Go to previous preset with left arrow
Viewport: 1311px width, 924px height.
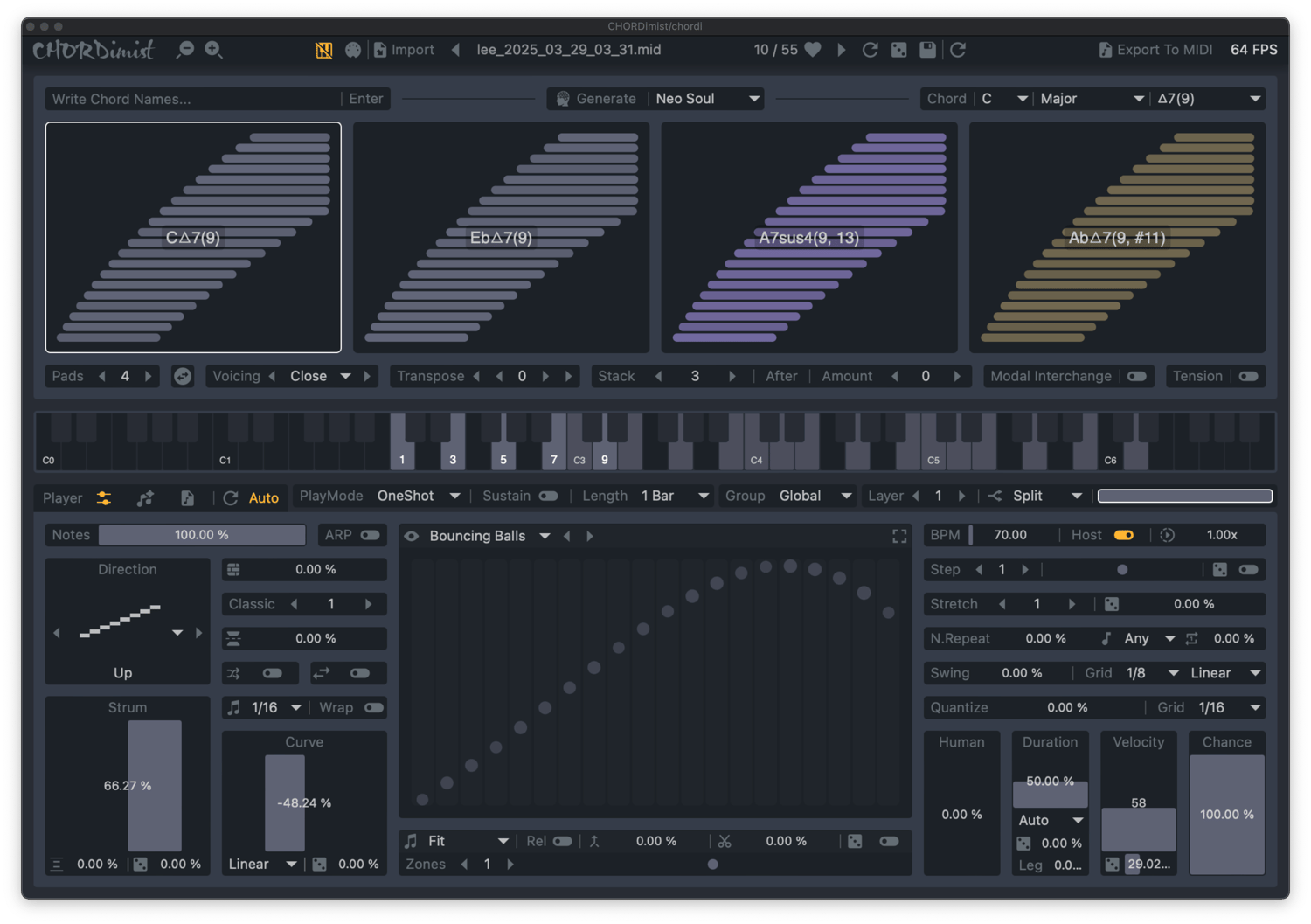(455, 50)
